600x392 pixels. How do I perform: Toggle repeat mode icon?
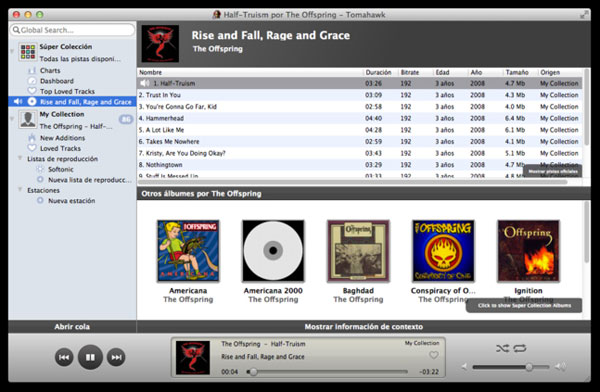(x=520, y=348)
